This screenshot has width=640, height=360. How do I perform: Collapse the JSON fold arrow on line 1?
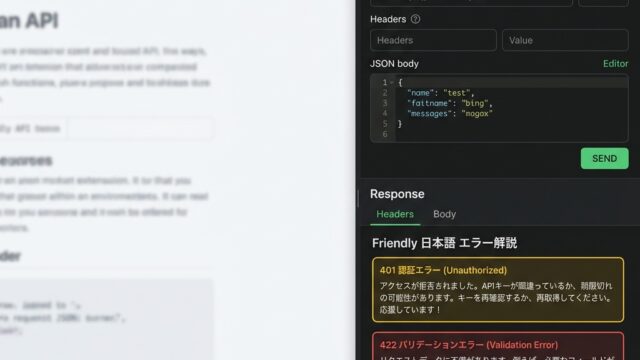392,82
